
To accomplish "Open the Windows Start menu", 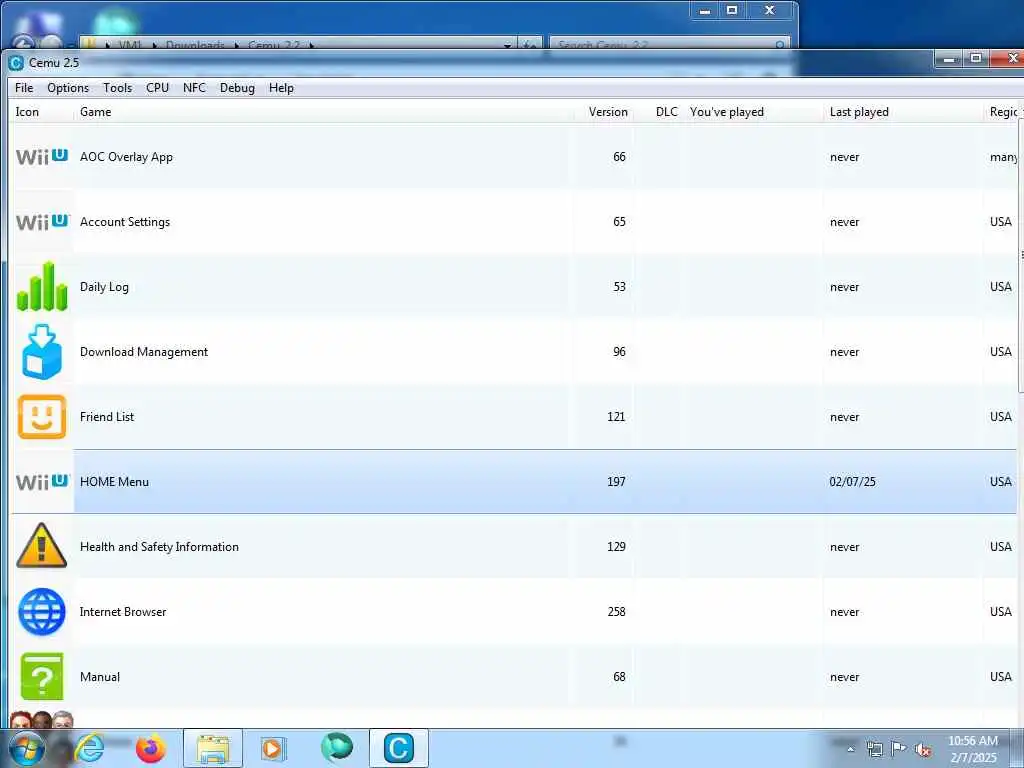I will click(x=26, y=748).
